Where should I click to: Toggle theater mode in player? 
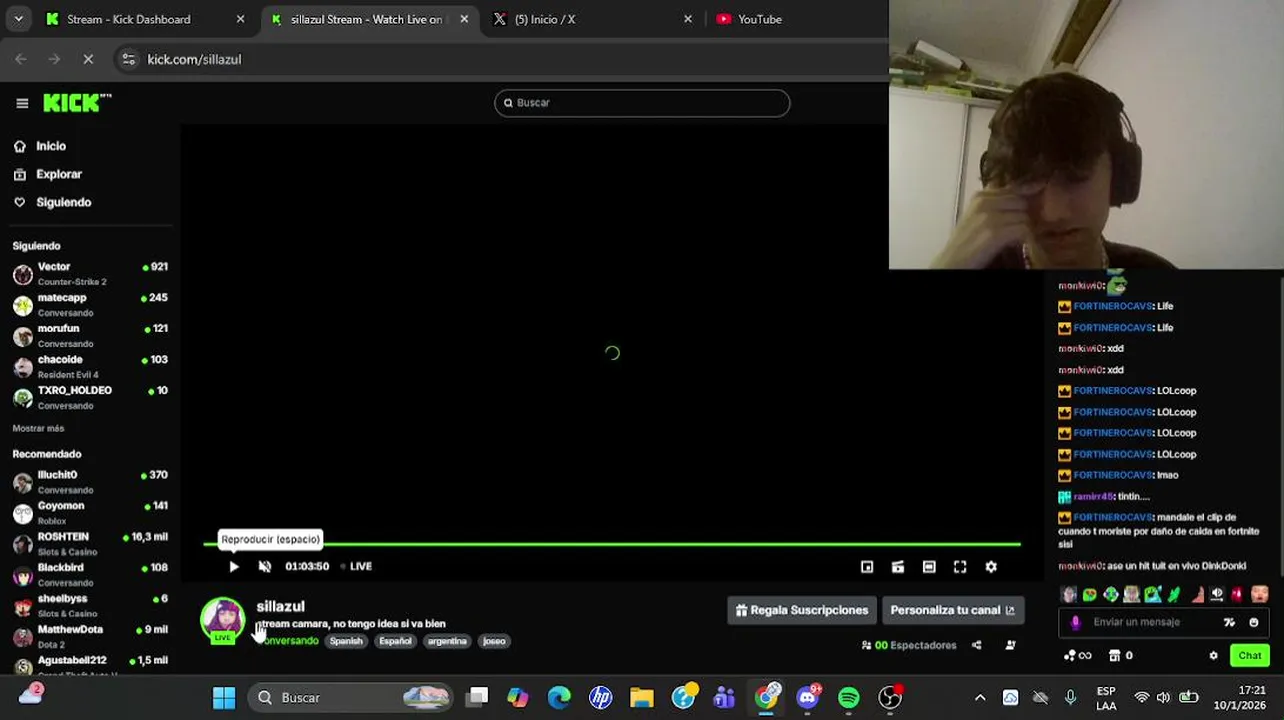tap(929, 567)
